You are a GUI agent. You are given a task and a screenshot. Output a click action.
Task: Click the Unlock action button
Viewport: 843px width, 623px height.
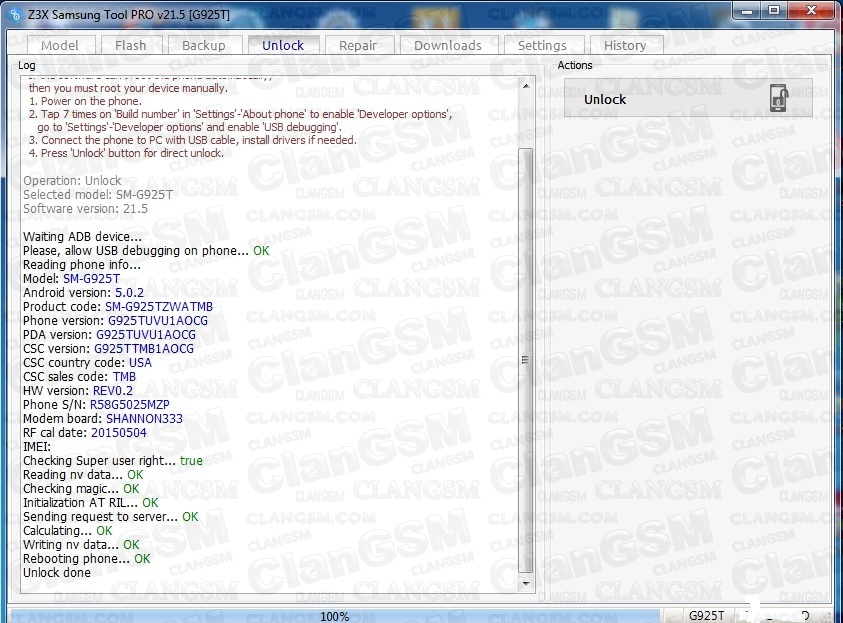tap(688, 98)
